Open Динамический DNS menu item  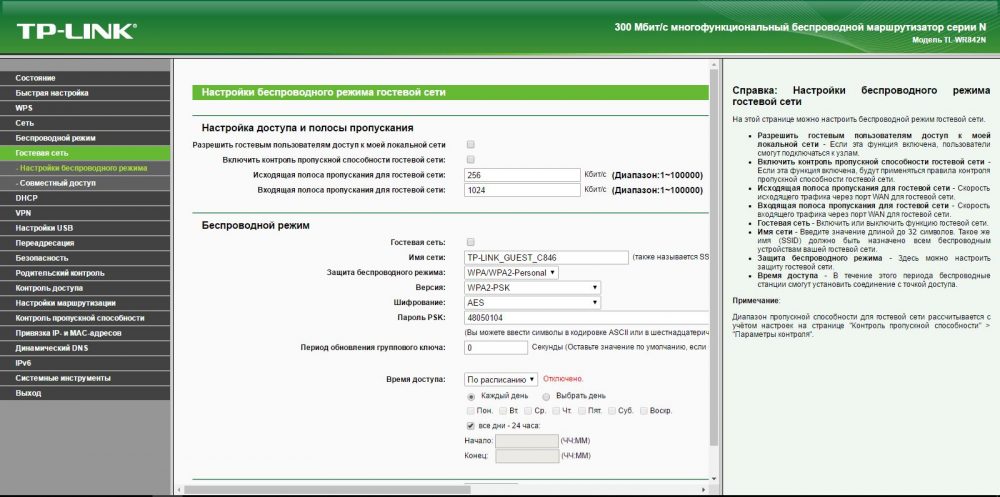(x=85, y=348)
